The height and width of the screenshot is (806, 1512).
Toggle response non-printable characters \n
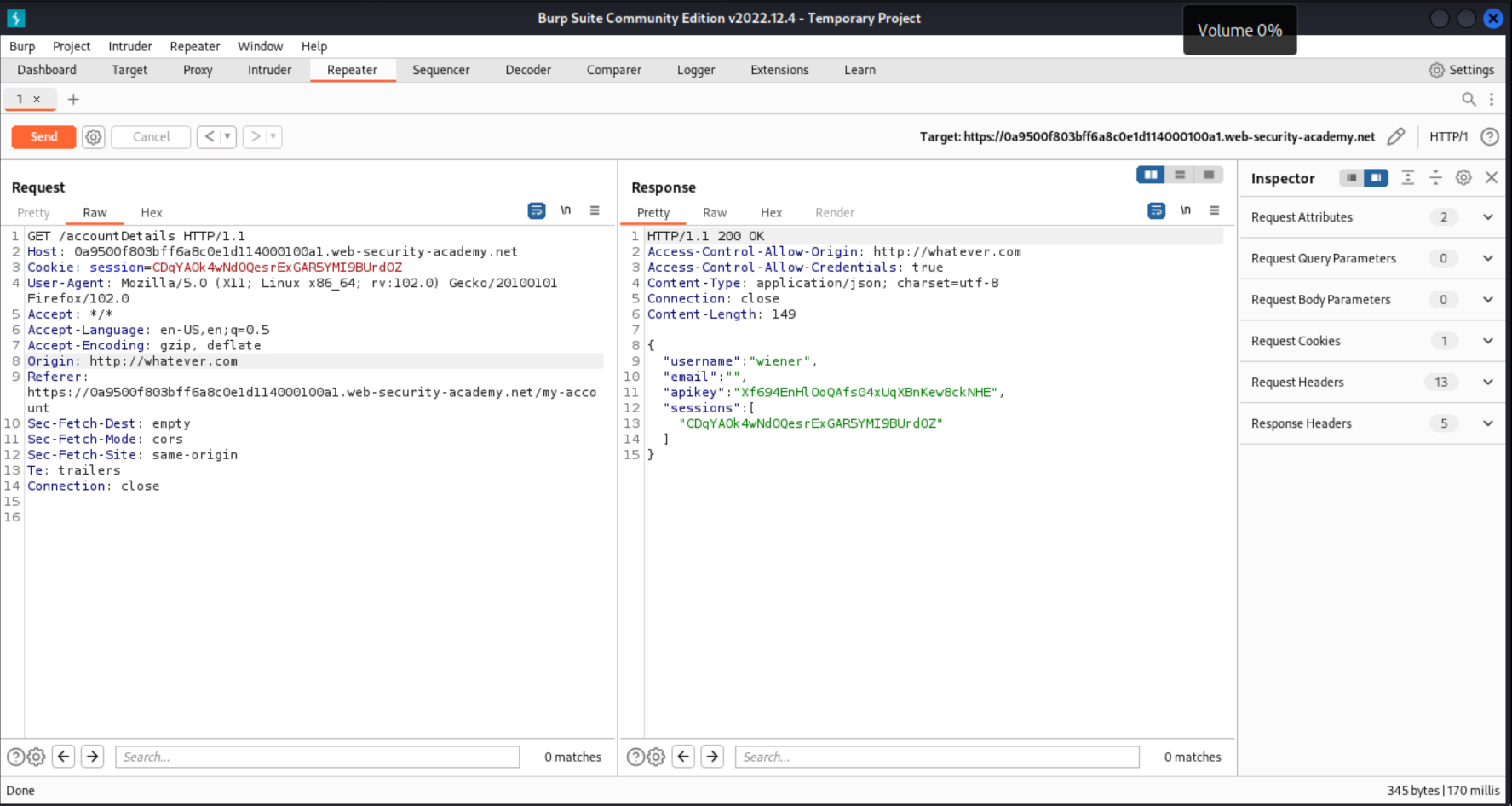point(1185,210)
